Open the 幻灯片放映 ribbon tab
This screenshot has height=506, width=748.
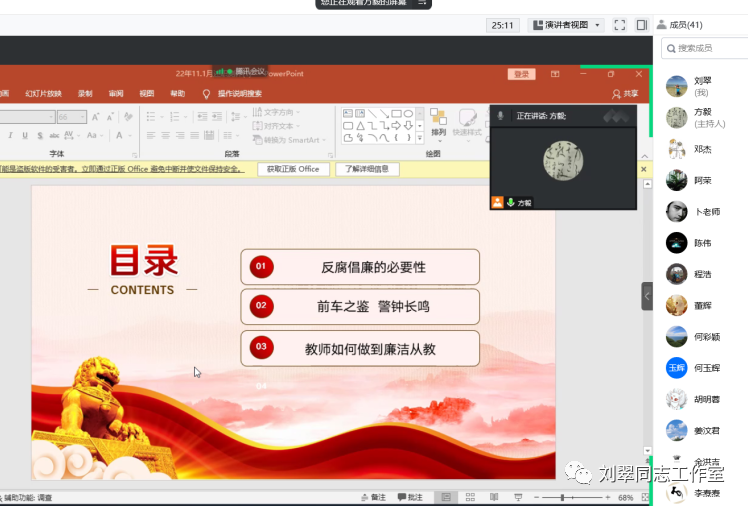pos(43,93)
